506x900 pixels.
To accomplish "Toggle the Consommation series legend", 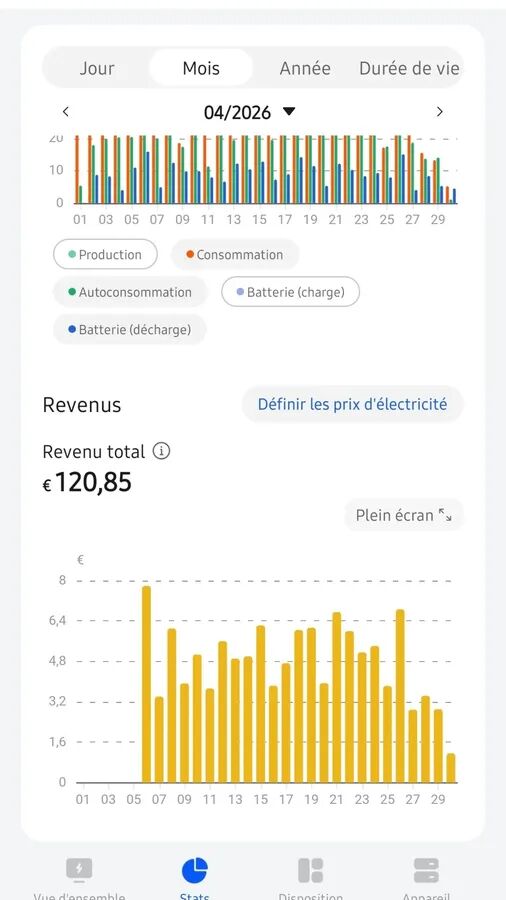I will click(235, 254).
